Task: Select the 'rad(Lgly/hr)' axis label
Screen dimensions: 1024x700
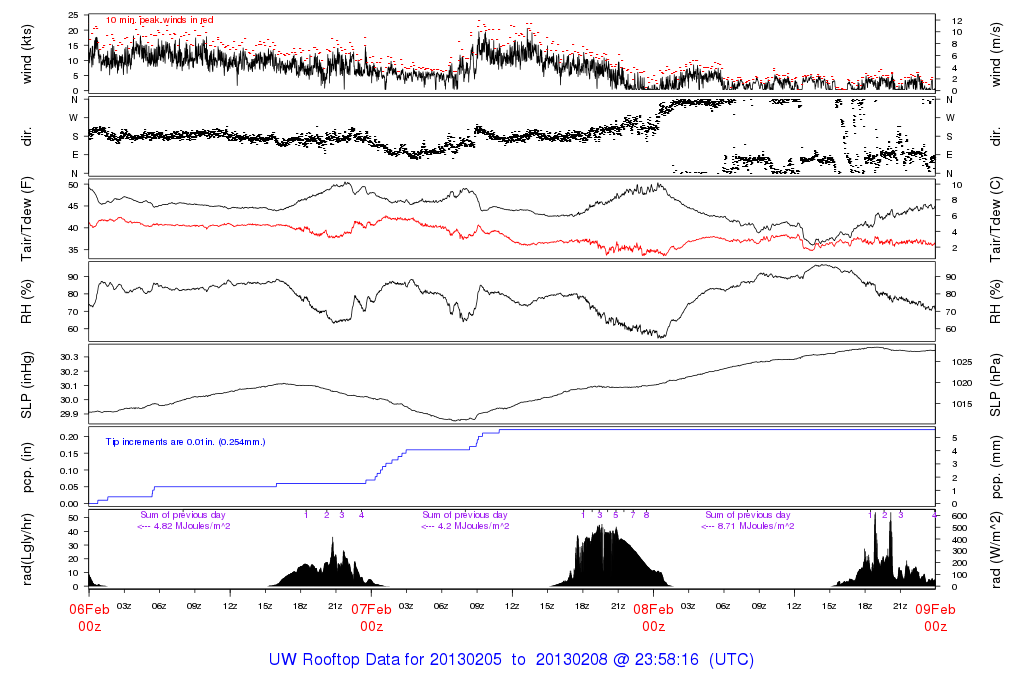Action: coord(27,550)
